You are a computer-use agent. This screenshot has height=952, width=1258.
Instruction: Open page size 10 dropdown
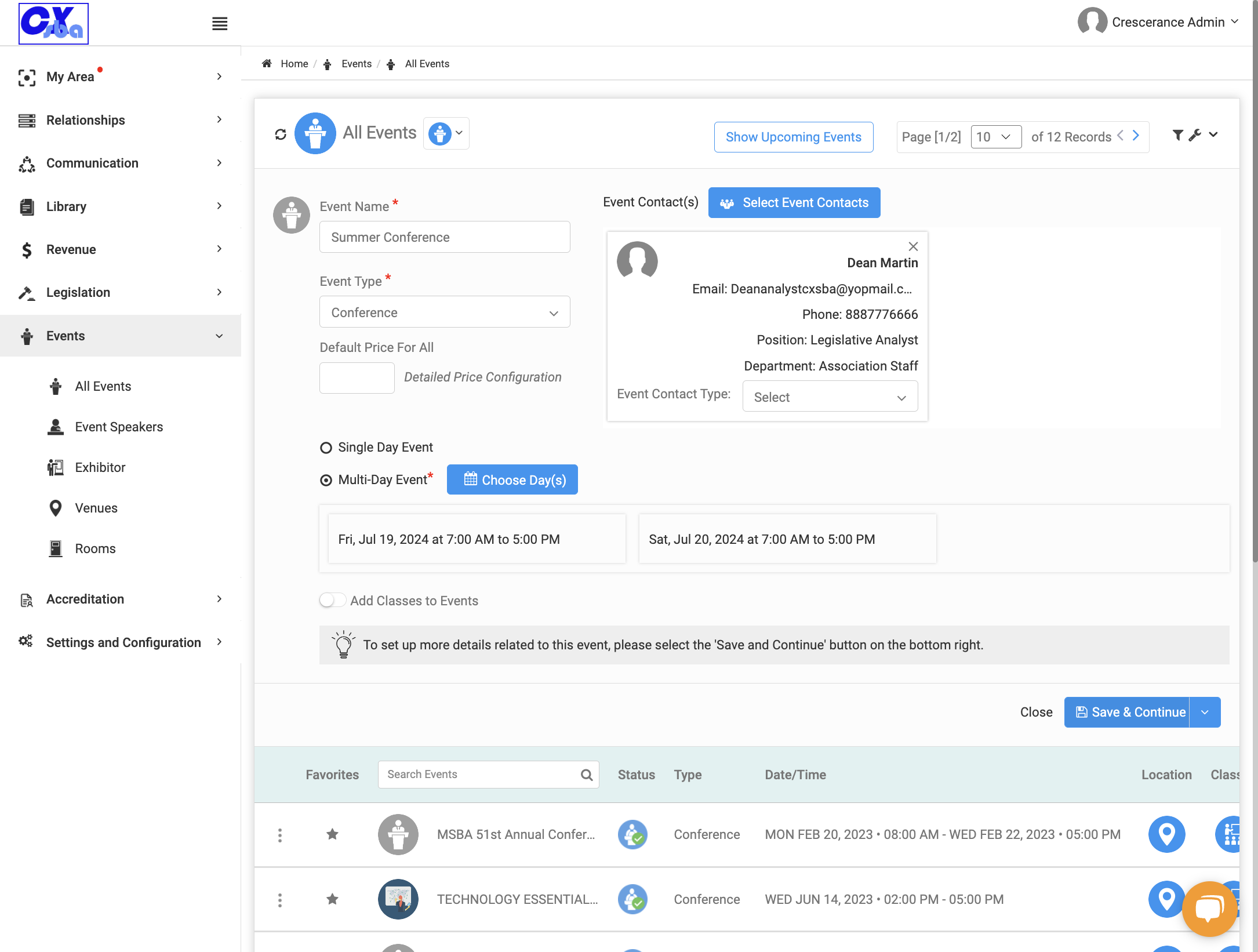(x=996, y=137)
